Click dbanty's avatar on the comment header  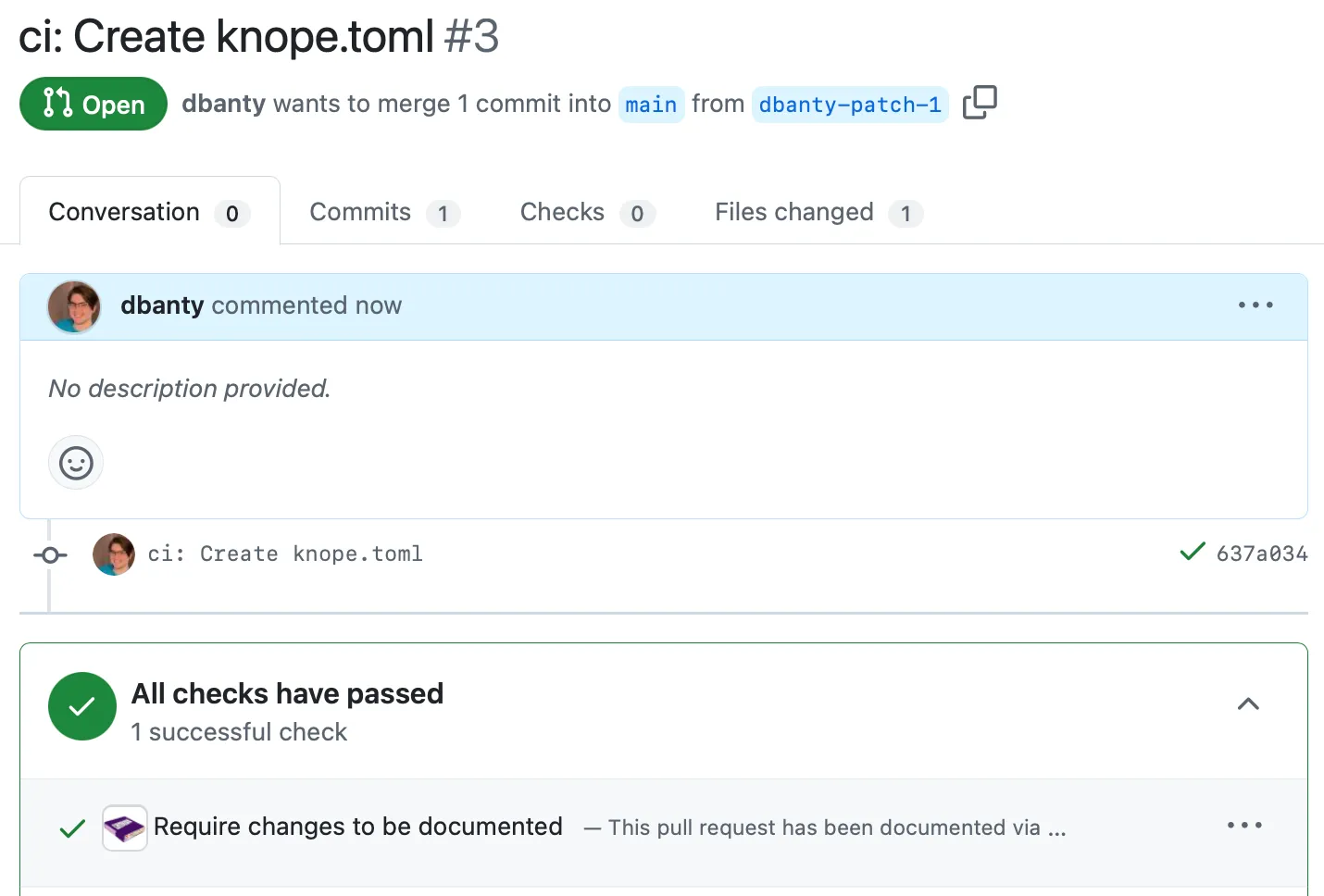(x=73, y=306)
